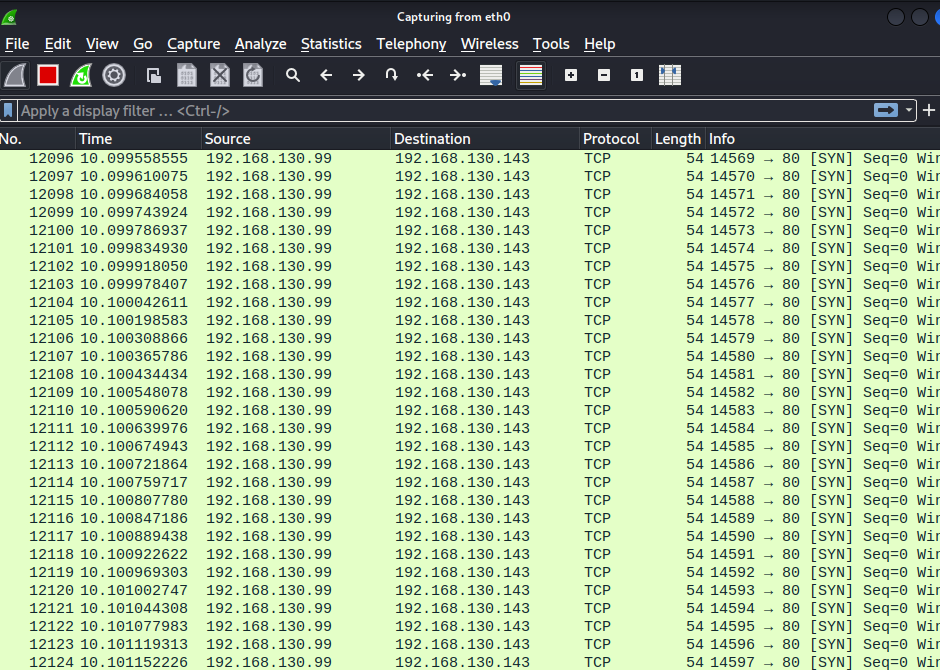Open Capture options gear icon
This screenshot has height=670, width=940.
[114, 76]
